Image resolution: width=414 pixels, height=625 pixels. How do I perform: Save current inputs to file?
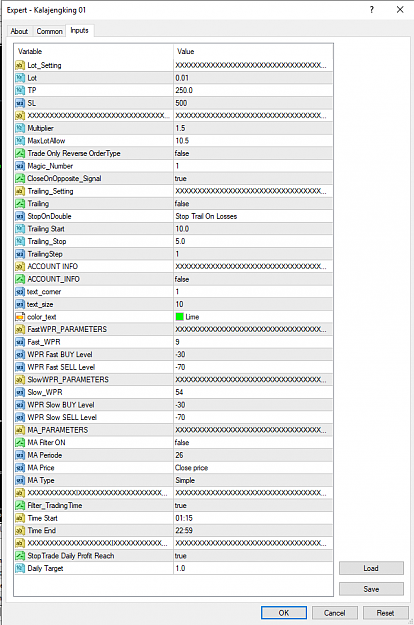[x=371, y=589]
